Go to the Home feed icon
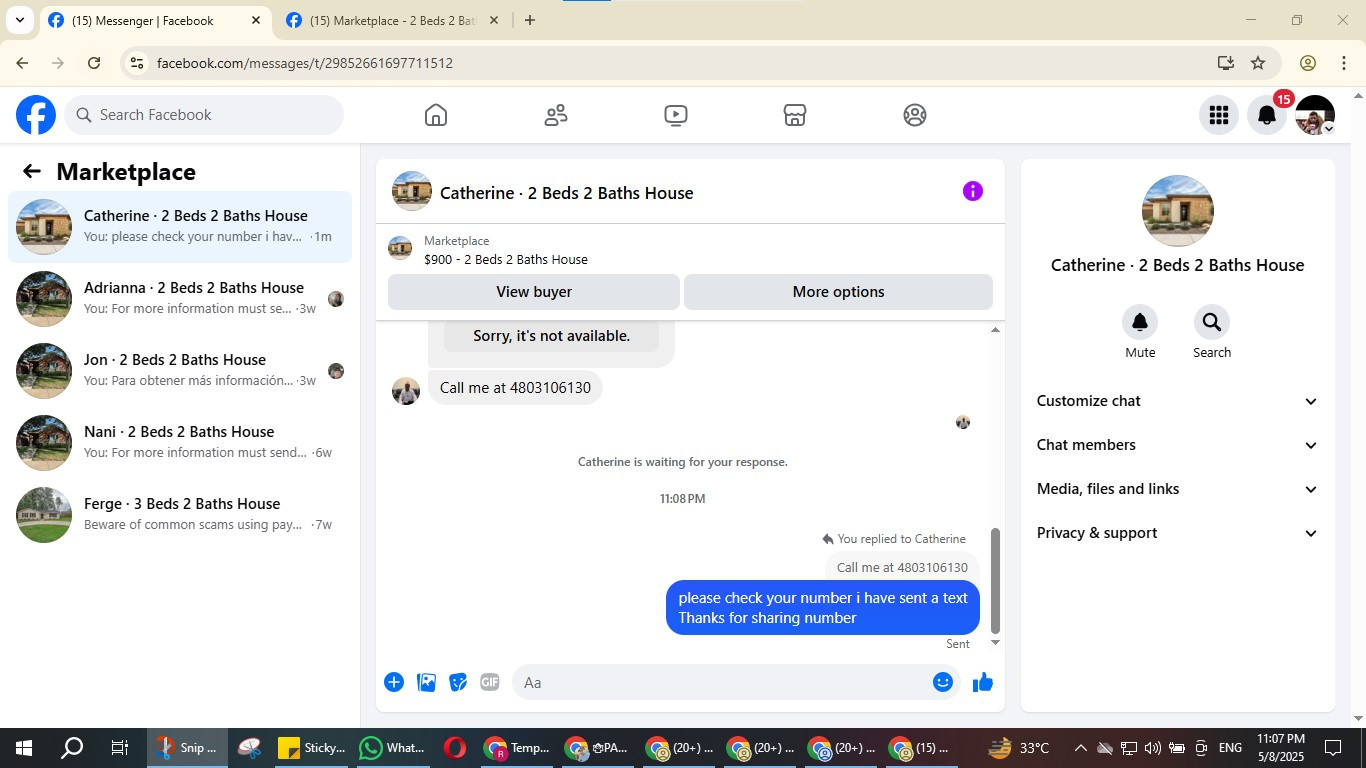The height and width of the screenshot is (768, 1366). tap(436, 115)
